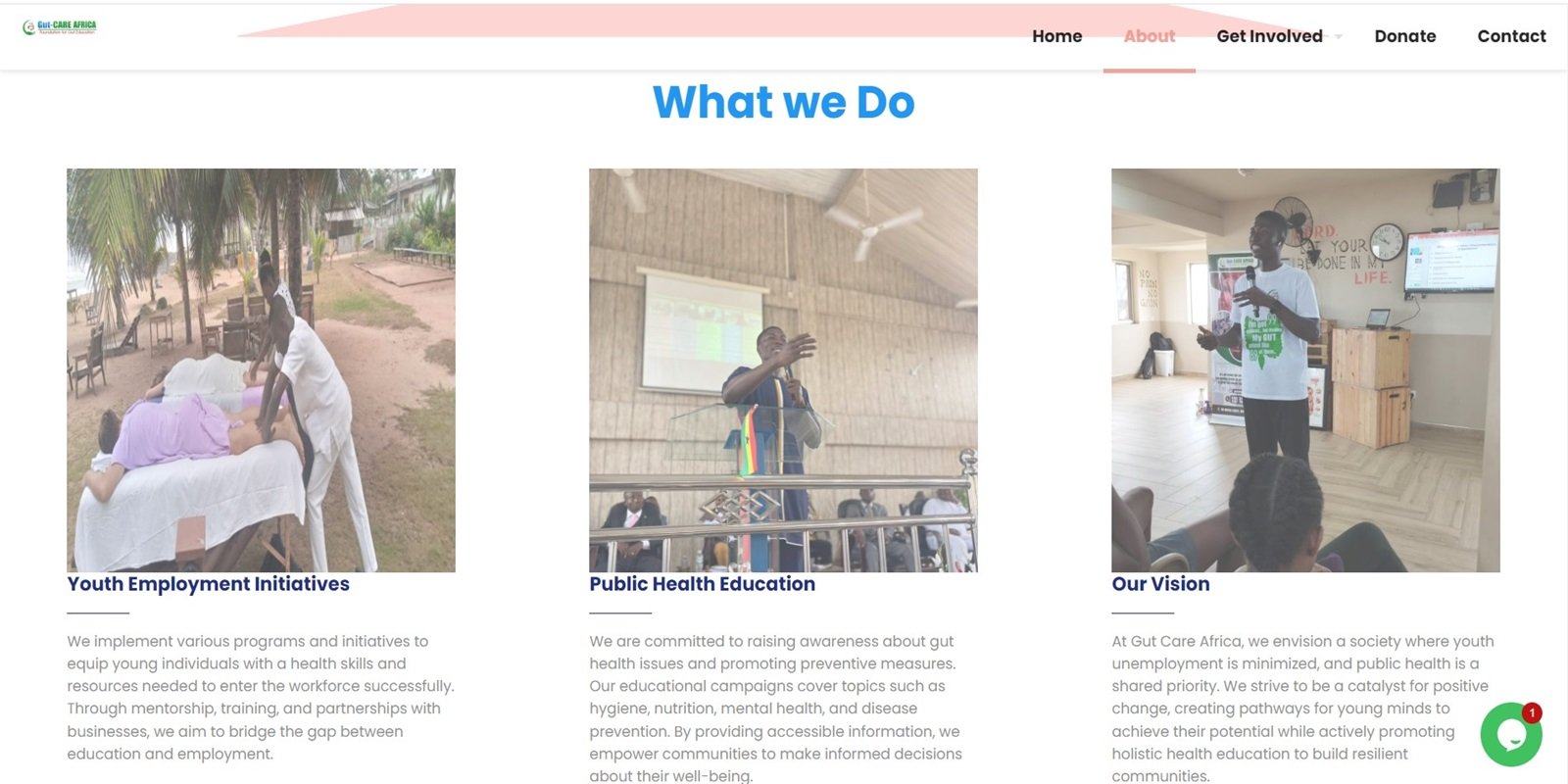Click the massage therapy photo thumbnail
1568x784 pixels.
click(x=261, y=369)
